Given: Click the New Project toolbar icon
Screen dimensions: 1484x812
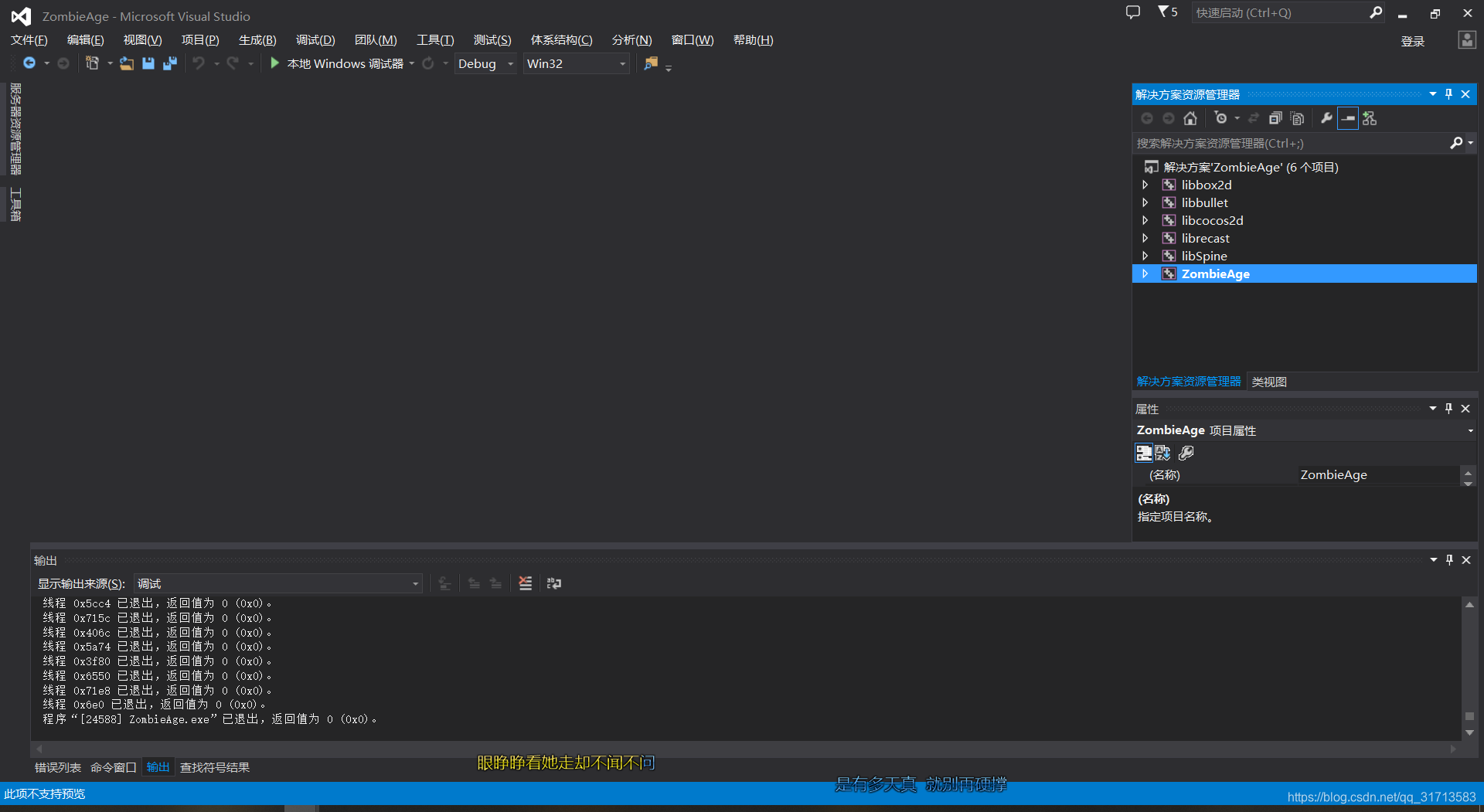Looking at the screenshot, I should (x=92, y=63).
